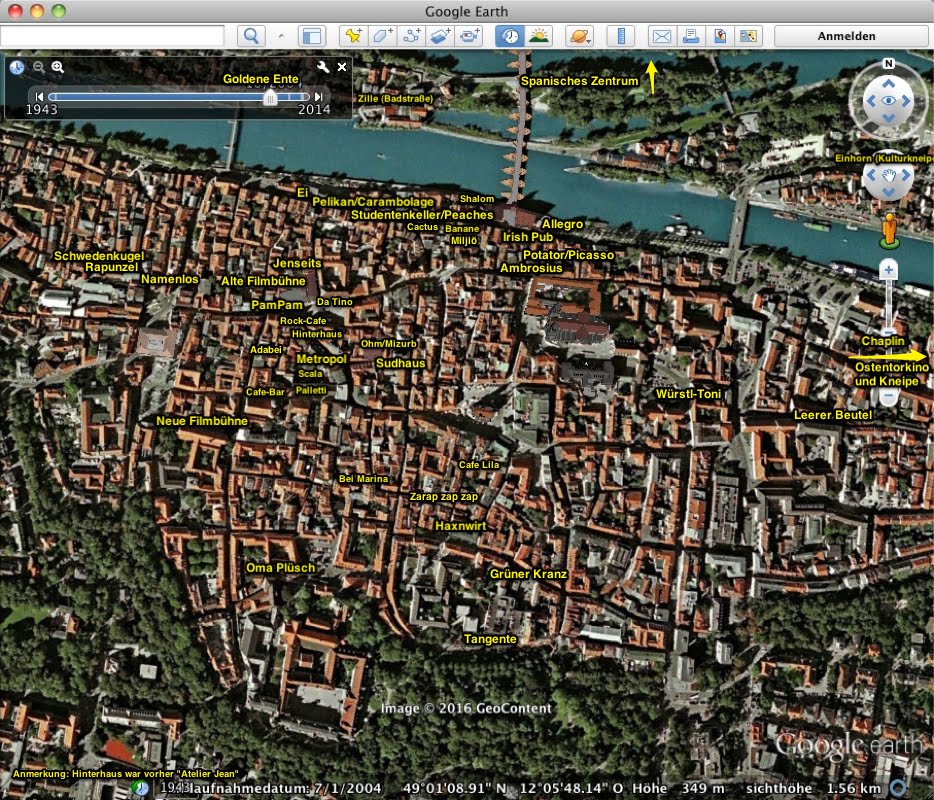Click the email envelope icon
Viewport: 934px width, 800px height.
point(662,36)
